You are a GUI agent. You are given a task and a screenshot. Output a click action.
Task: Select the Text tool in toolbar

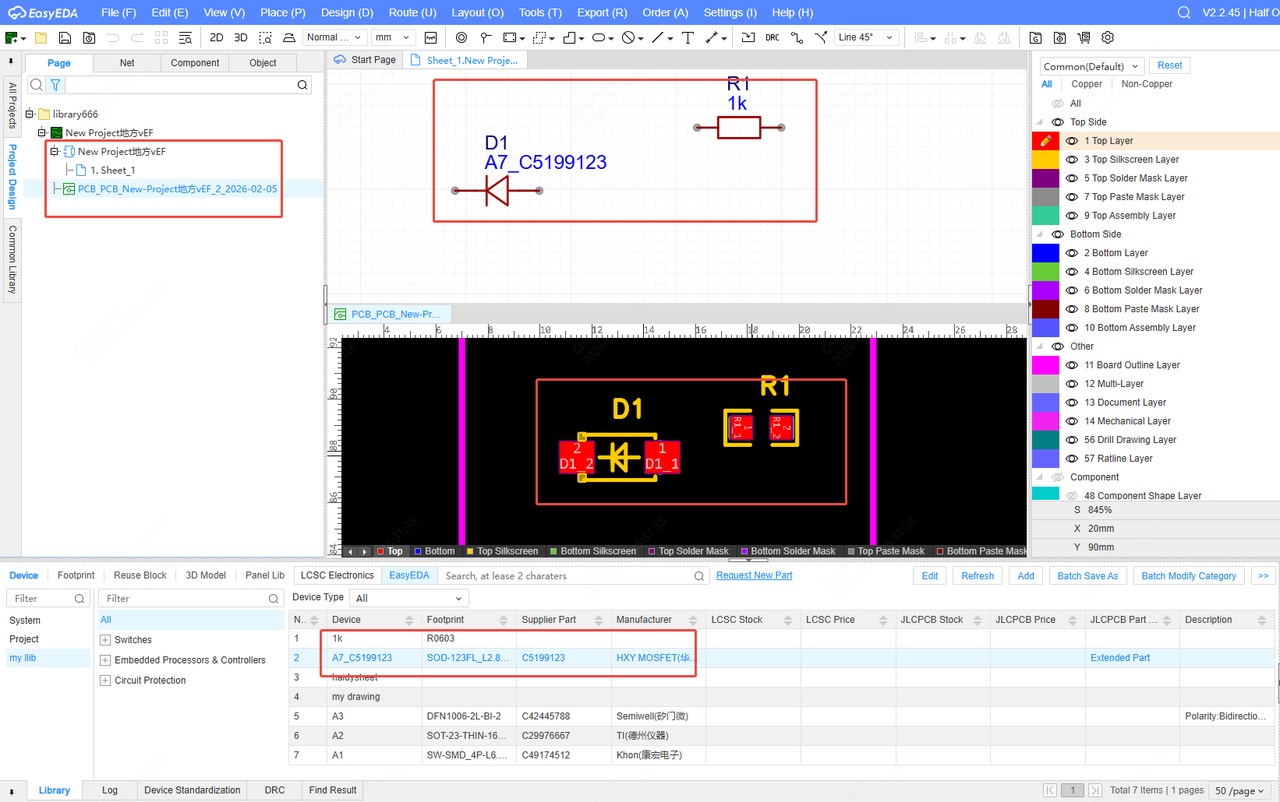click(688, 38)
